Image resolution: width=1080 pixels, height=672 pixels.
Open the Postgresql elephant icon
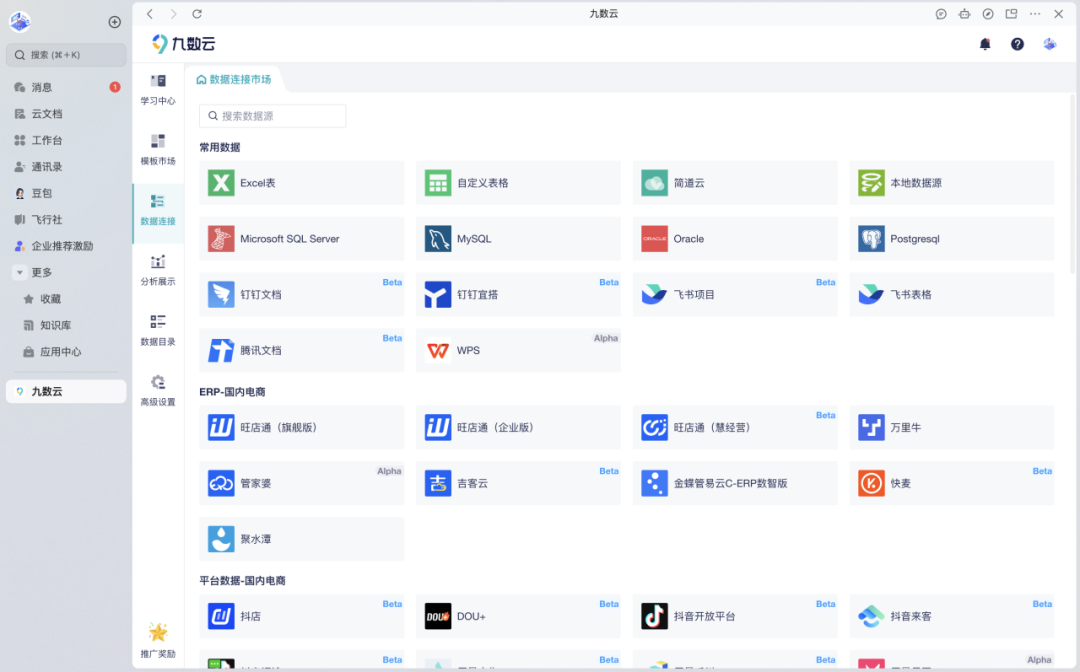tap(871, 239)
